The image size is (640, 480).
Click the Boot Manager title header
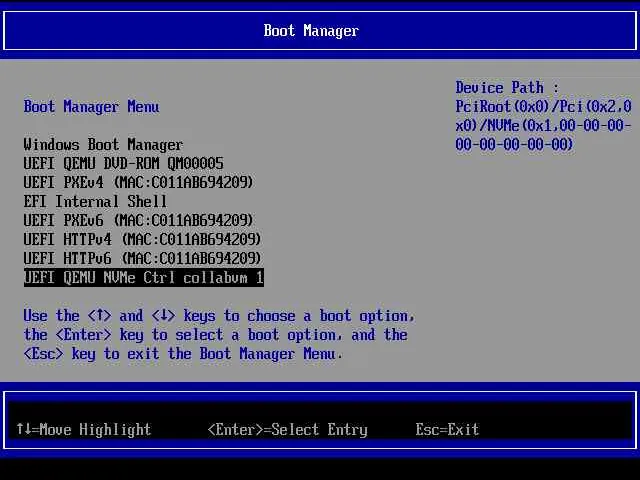coord(311,31)
